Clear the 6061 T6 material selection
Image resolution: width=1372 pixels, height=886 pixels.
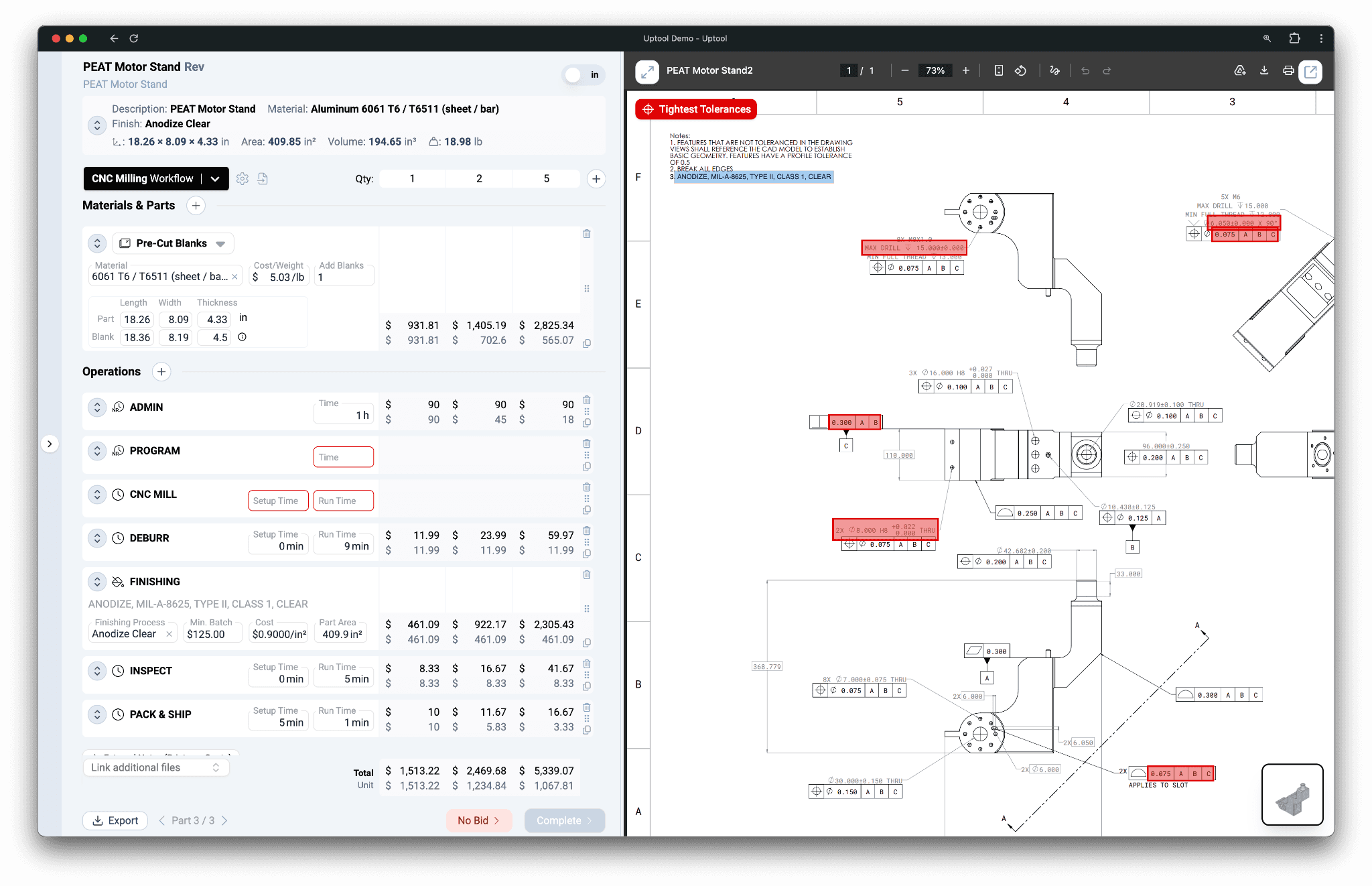click(x=235, y=277)
